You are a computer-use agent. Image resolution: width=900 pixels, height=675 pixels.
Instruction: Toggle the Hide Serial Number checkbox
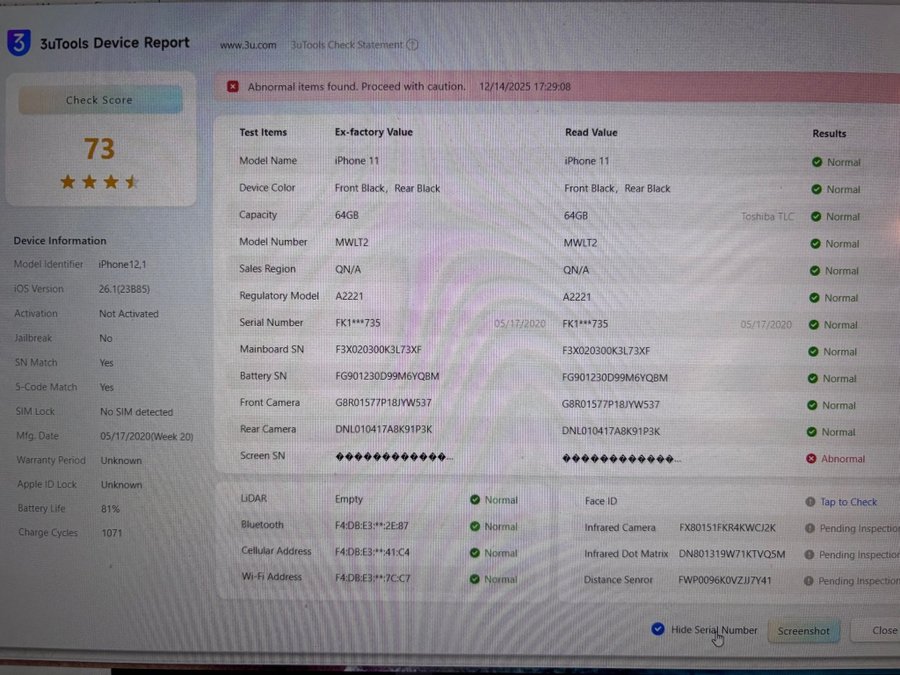pos(657,630)
